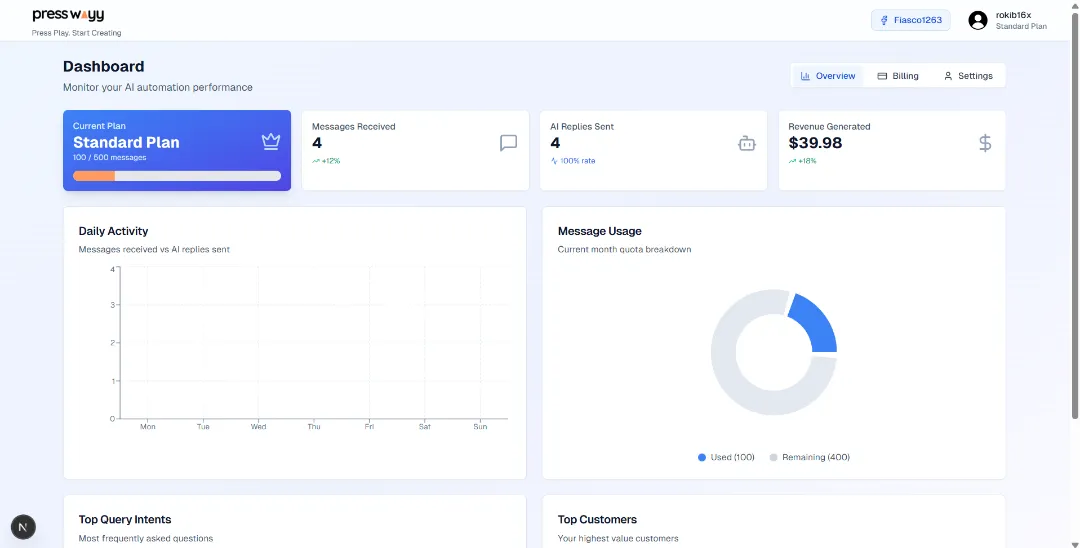The width and height of the screenshot is (1080, 548).
Task: Click the message quota progress bar
Action: click(x=177, y=176)
